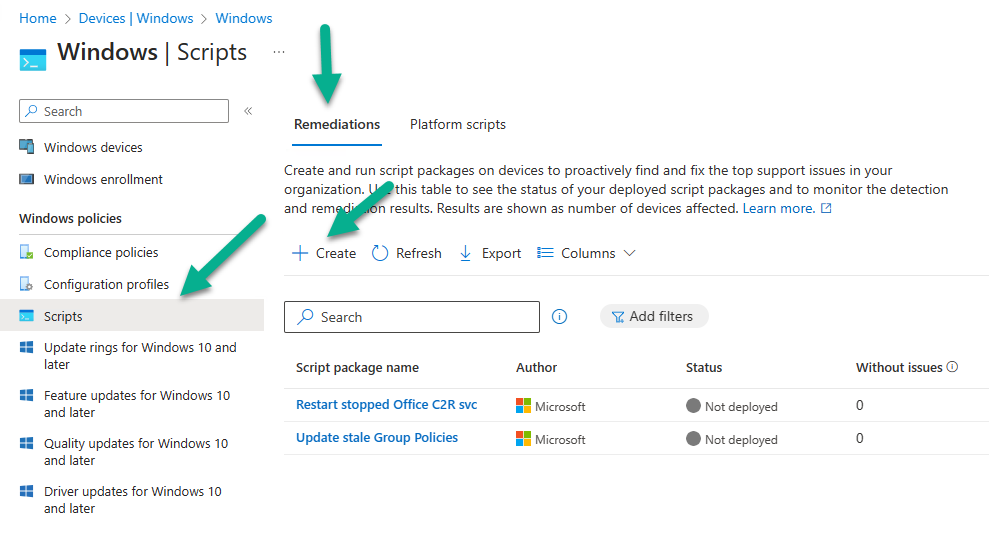Go to Home breadcrumb
This screenshot has height=543, width=989.
pos(38,18)
